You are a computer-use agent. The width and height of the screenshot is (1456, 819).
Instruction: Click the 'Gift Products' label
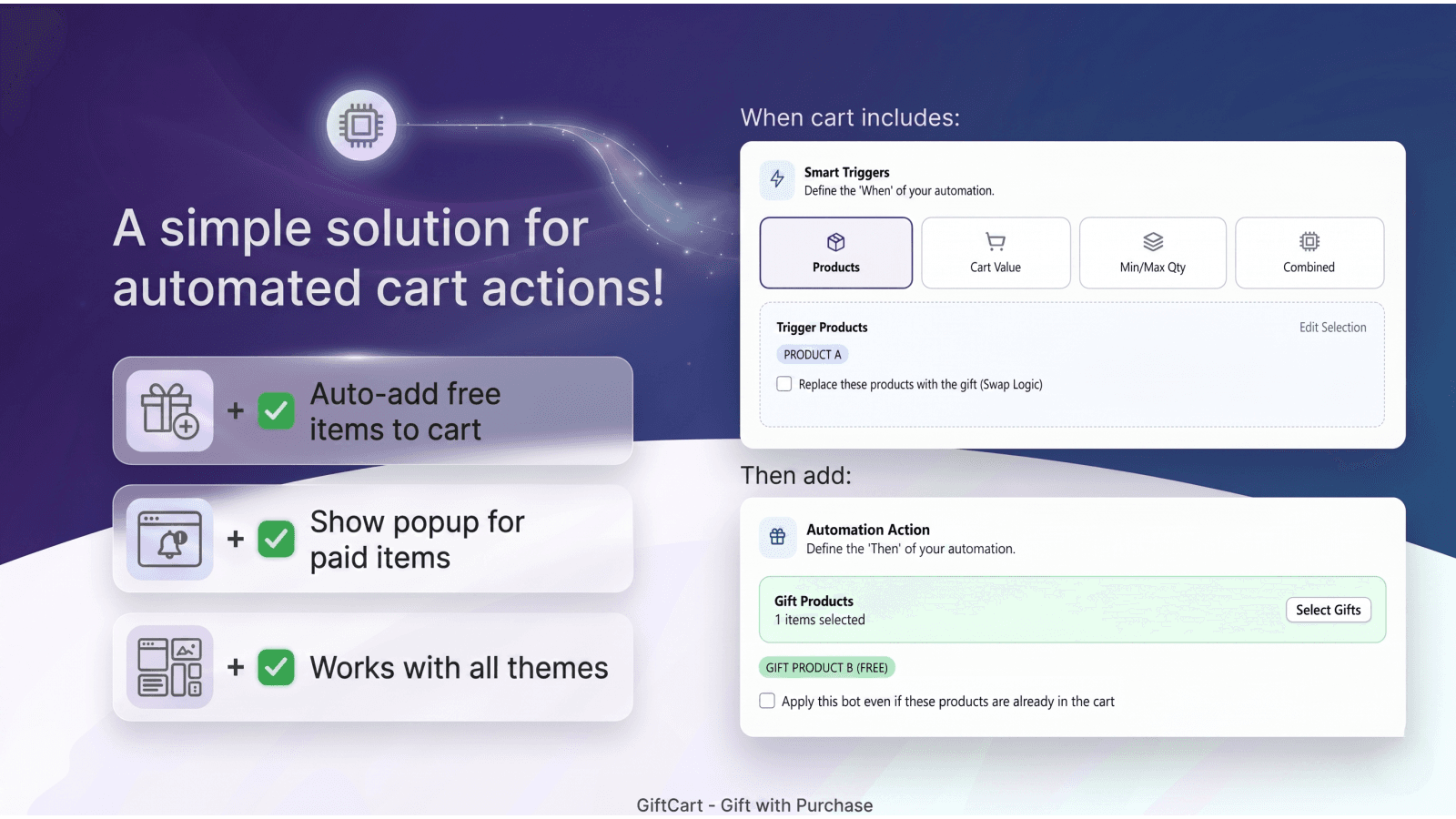(814, 602)
